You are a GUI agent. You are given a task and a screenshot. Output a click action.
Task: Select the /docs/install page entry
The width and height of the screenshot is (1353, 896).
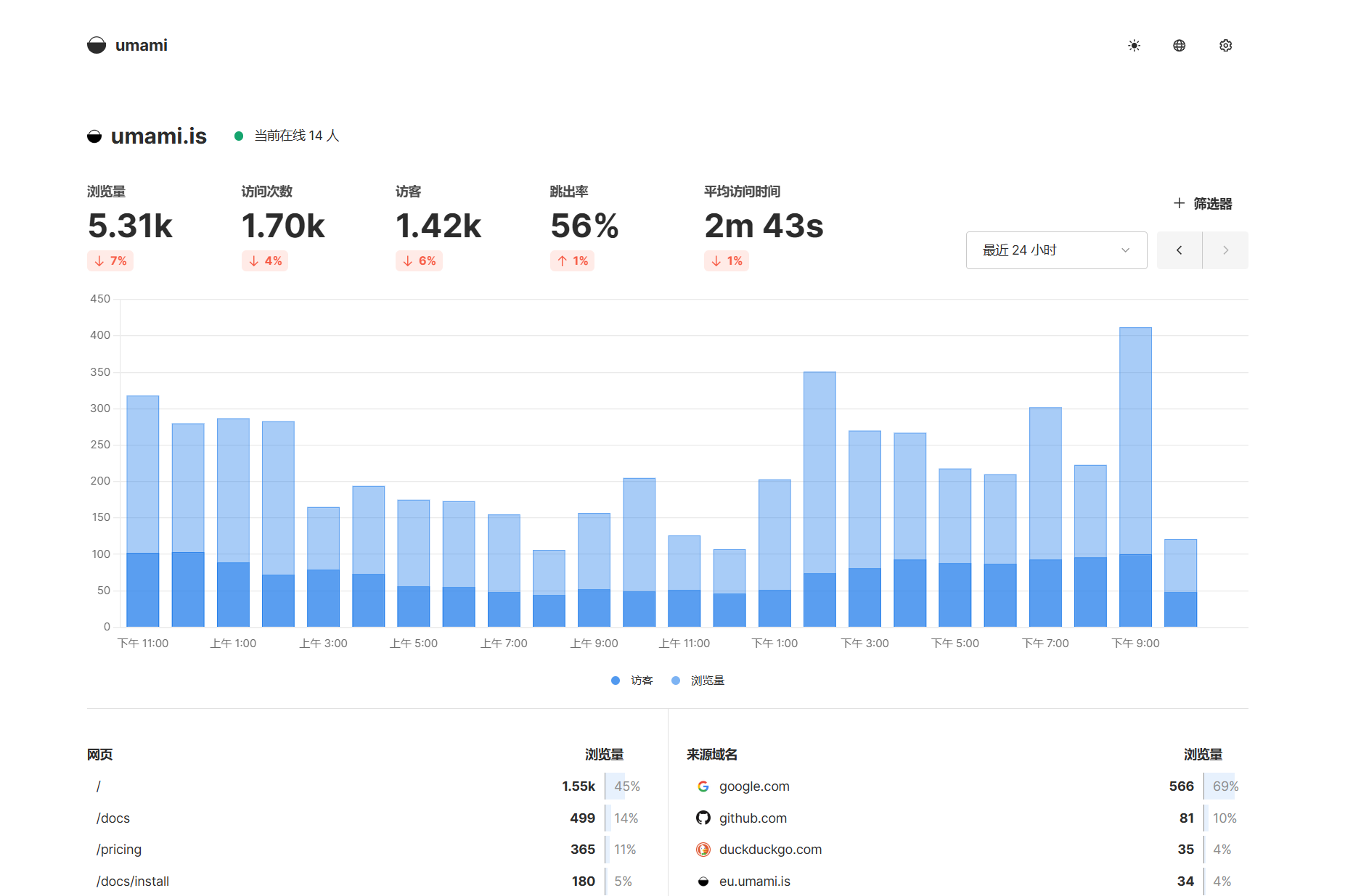click(x=133, y=881)
